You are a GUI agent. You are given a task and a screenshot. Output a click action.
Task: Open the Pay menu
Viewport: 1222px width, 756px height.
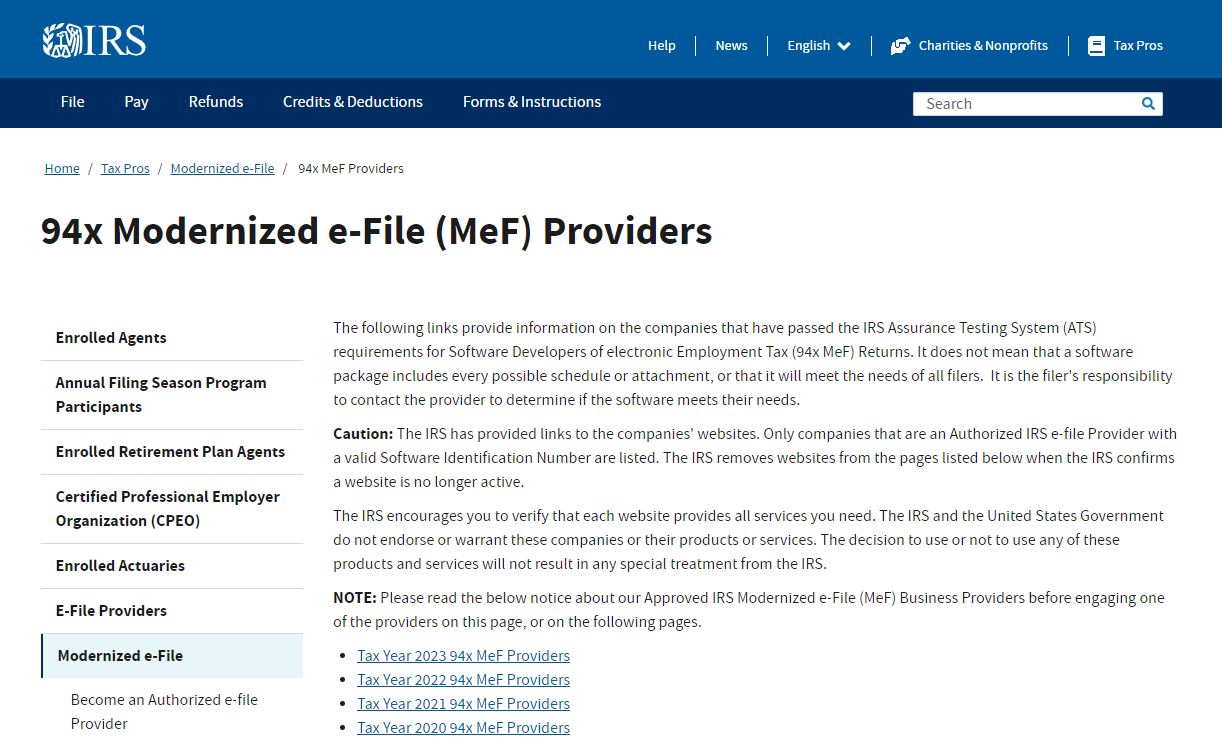pyautogui.click(x=136, y=102)
